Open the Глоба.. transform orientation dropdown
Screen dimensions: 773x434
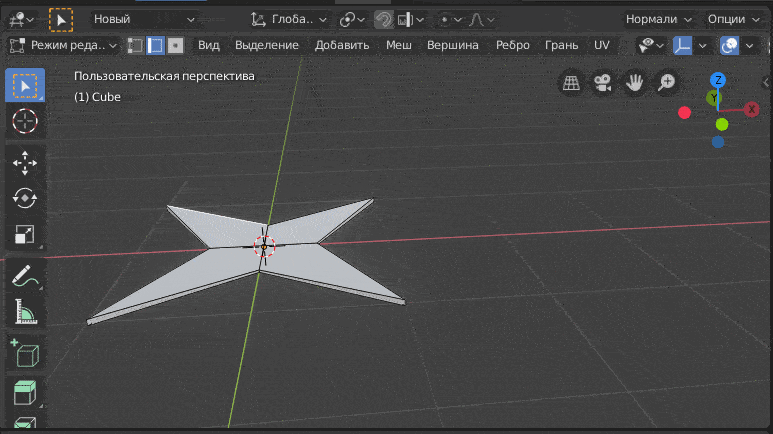tap(289, 20)
